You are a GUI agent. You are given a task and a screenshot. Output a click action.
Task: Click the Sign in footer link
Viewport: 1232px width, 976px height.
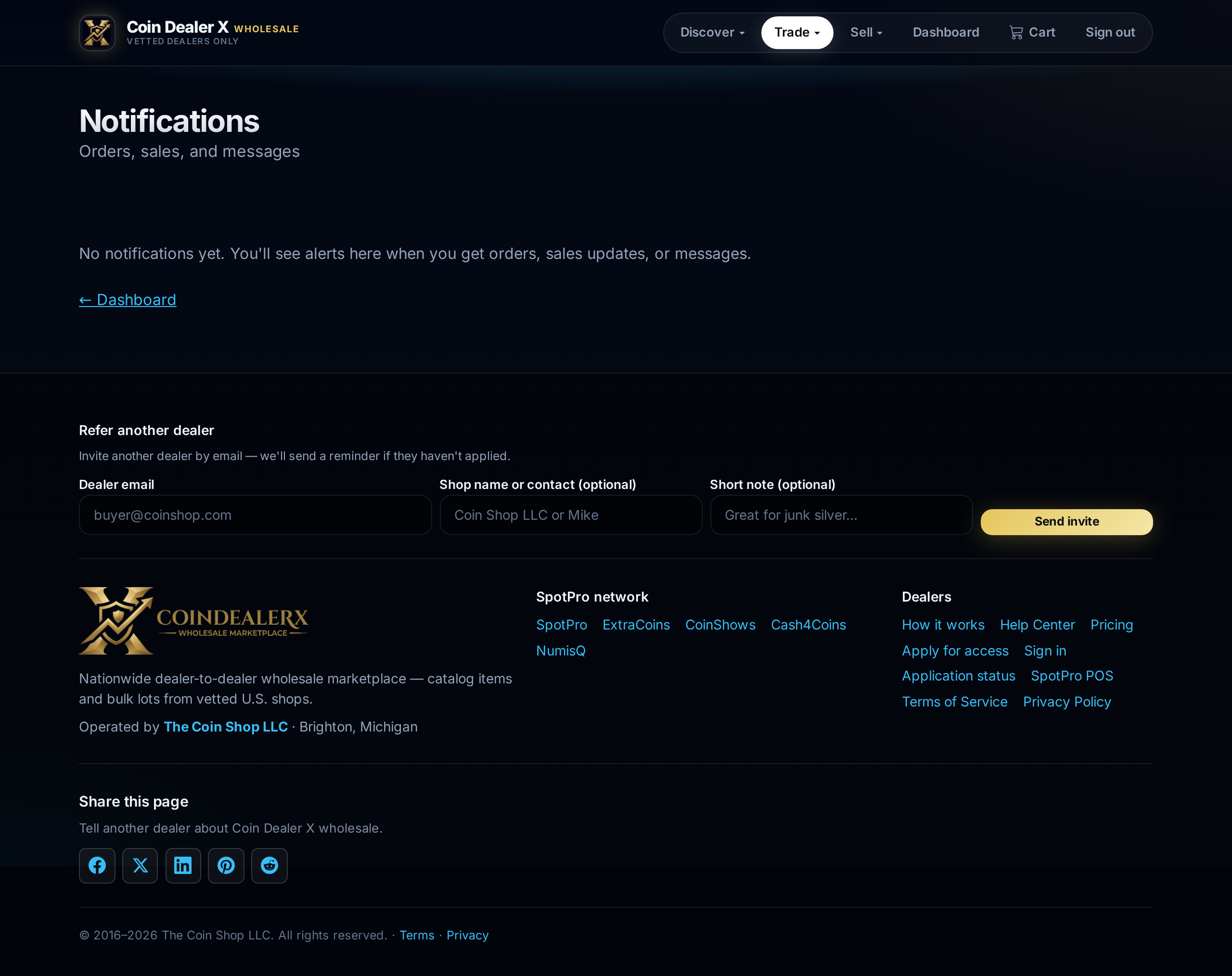coord(1045,650)
